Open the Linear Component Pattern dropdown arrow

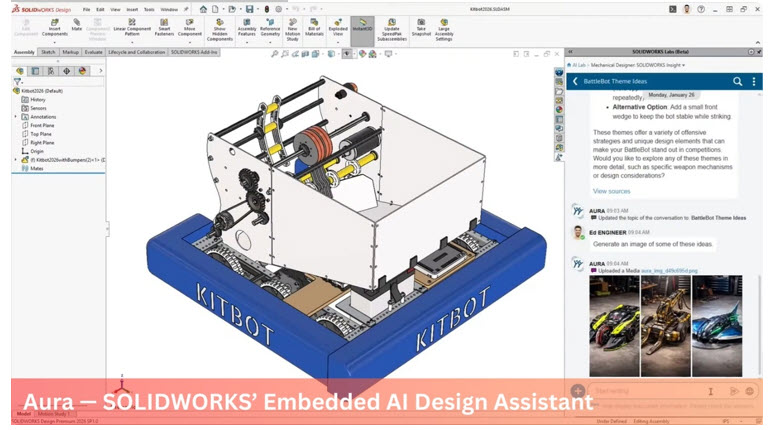(x=132, y=41)
